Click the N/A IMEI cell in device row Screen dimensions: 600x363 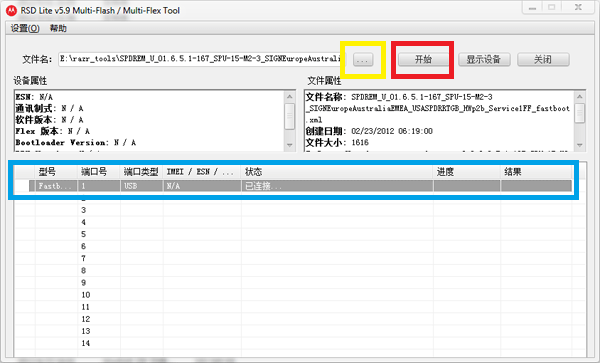202,186
